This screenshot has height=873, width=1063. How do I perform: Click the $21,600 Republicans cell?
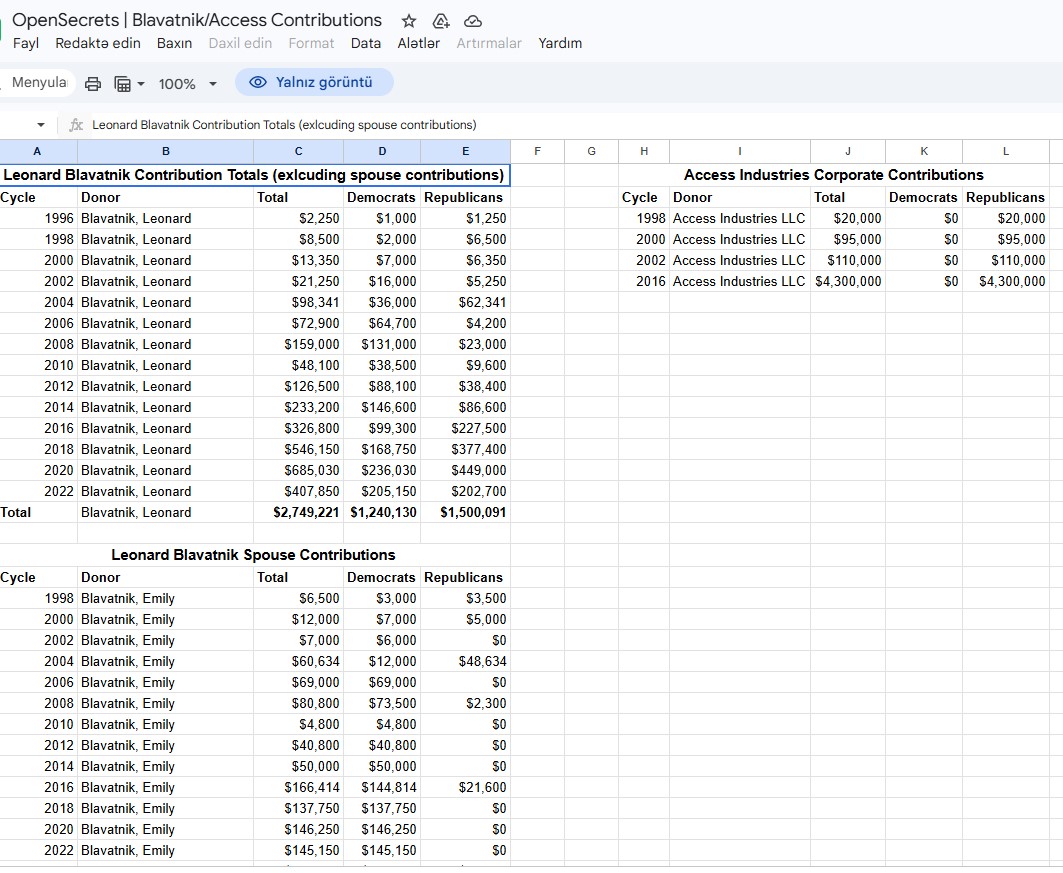tap(465, 788)
